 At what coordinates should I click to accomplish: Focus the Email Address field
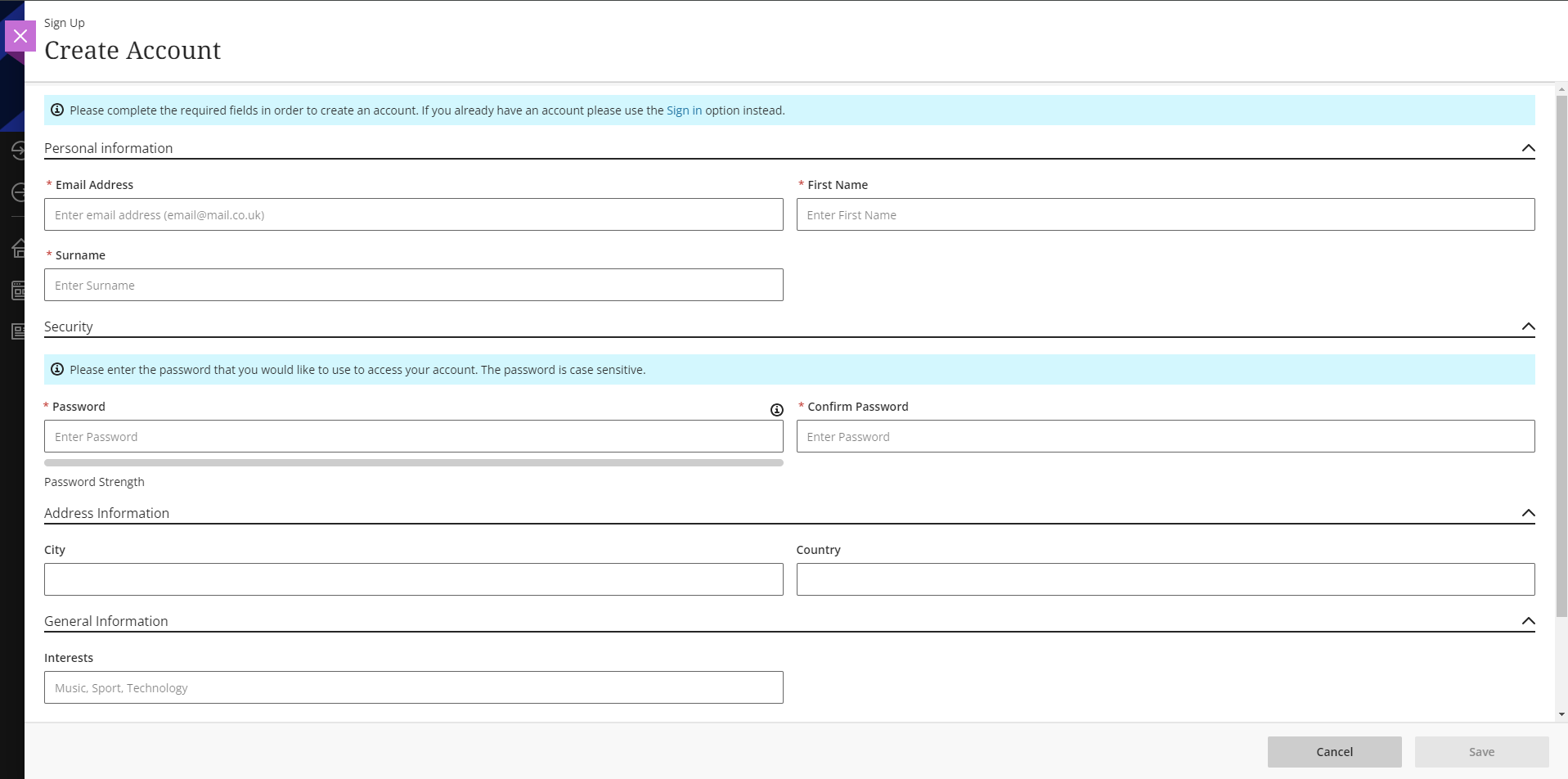[413, 215]
